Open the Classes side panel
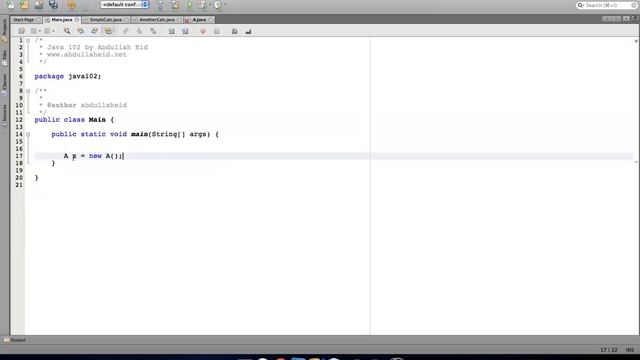The image size is (640, 360). click(x=4, y=85)
